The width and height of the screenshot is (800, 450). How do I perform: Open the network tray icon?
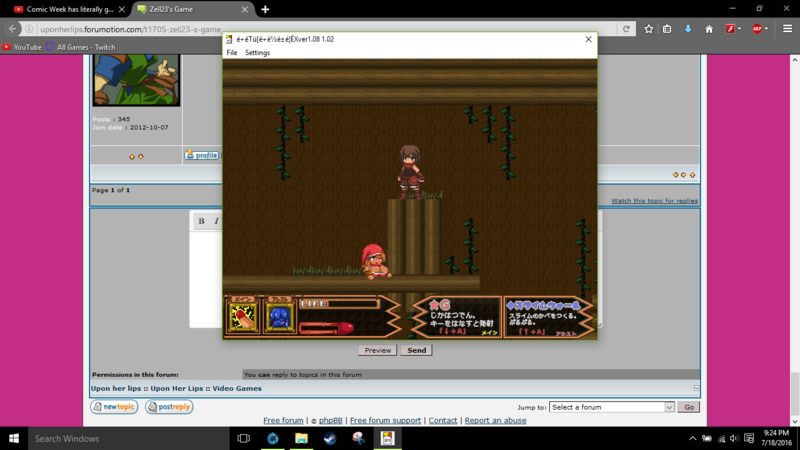[721, 438]
